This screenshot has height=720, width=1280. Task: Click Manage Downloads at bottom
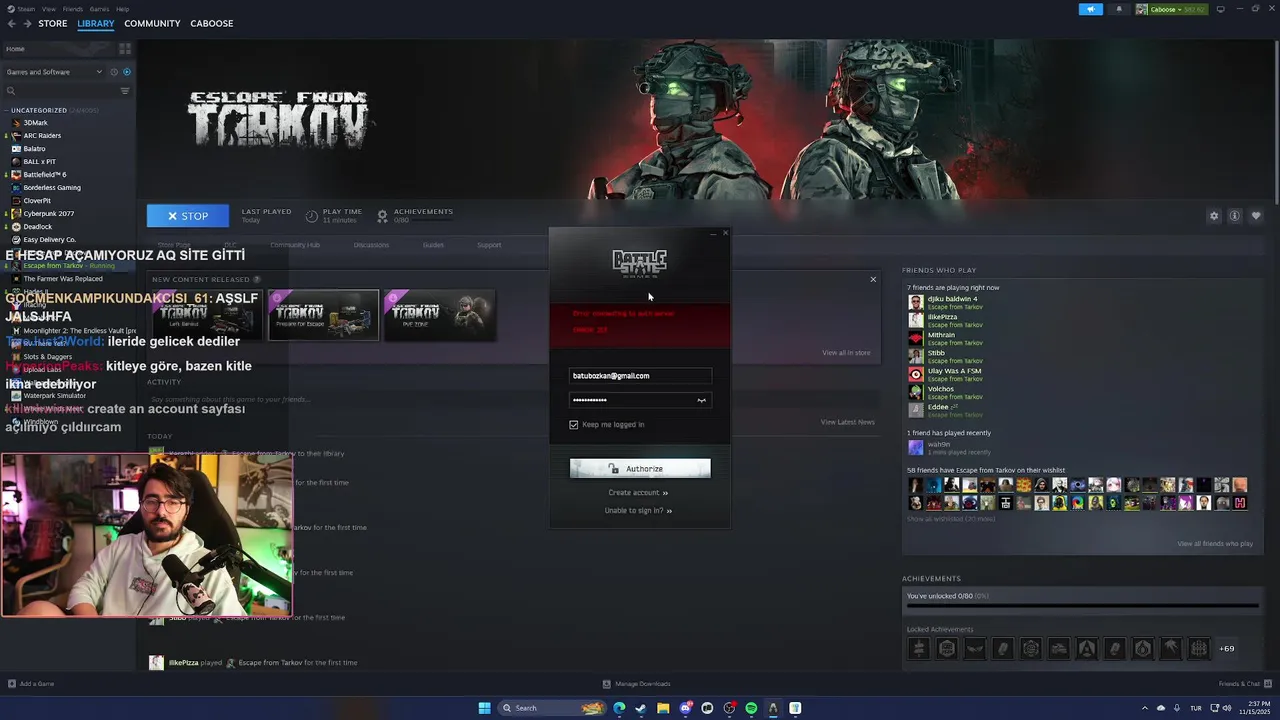click(637, 684)
